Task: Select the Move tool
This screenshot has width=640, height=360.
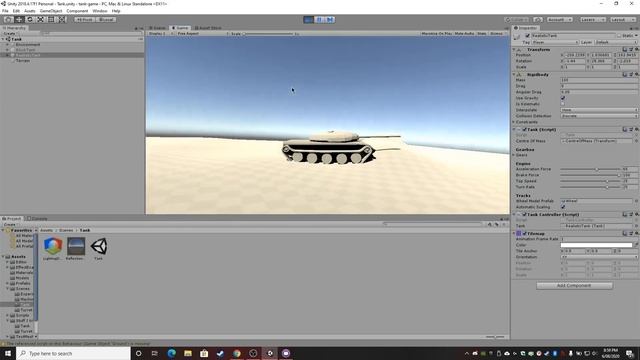Action: click(x=19, y=20)
